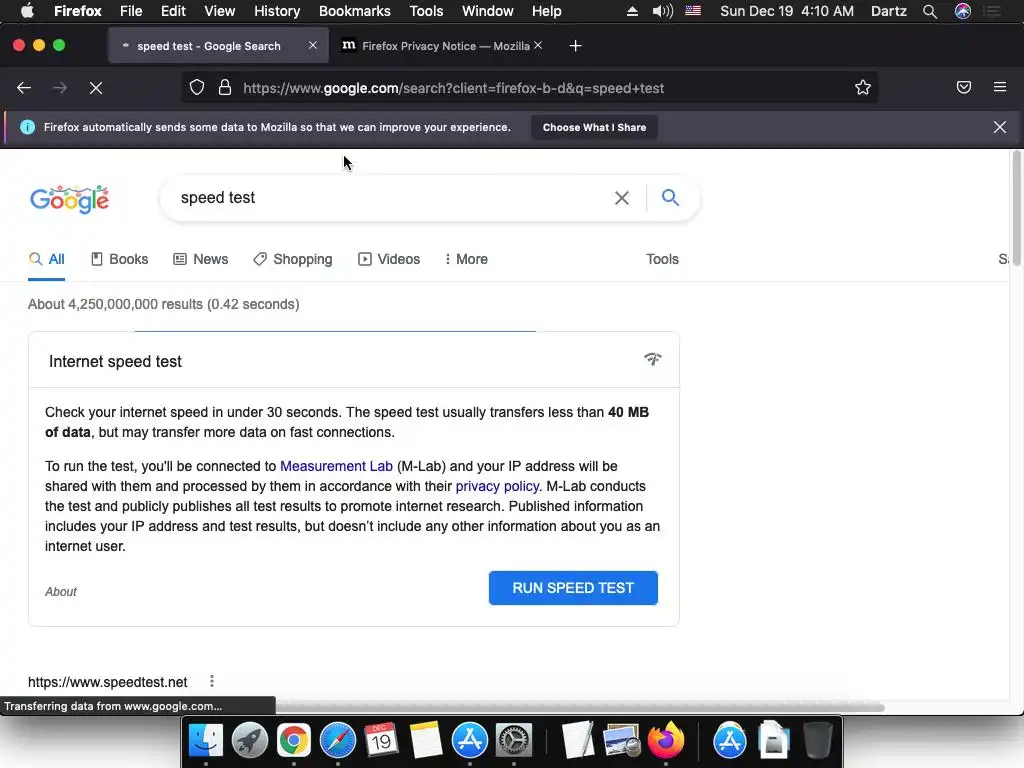Click the blue search magnifier button

tap(670, 197)
